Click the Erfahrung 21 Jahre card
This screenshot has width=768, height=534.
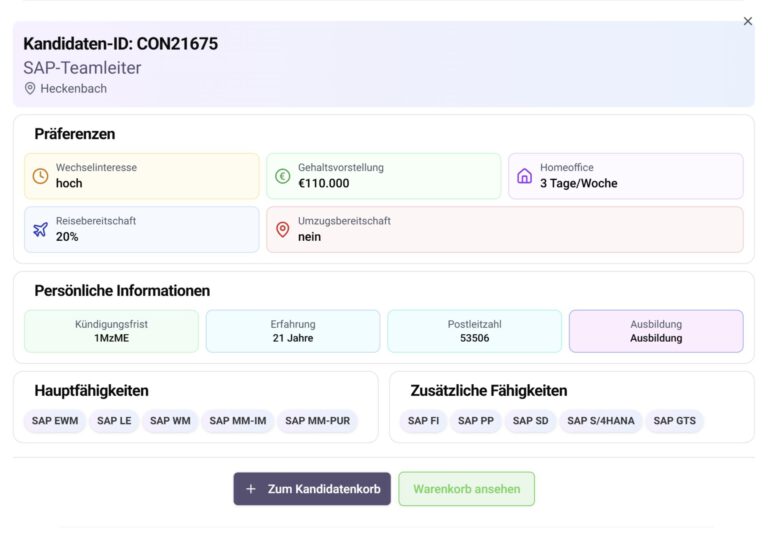[293, 331]
